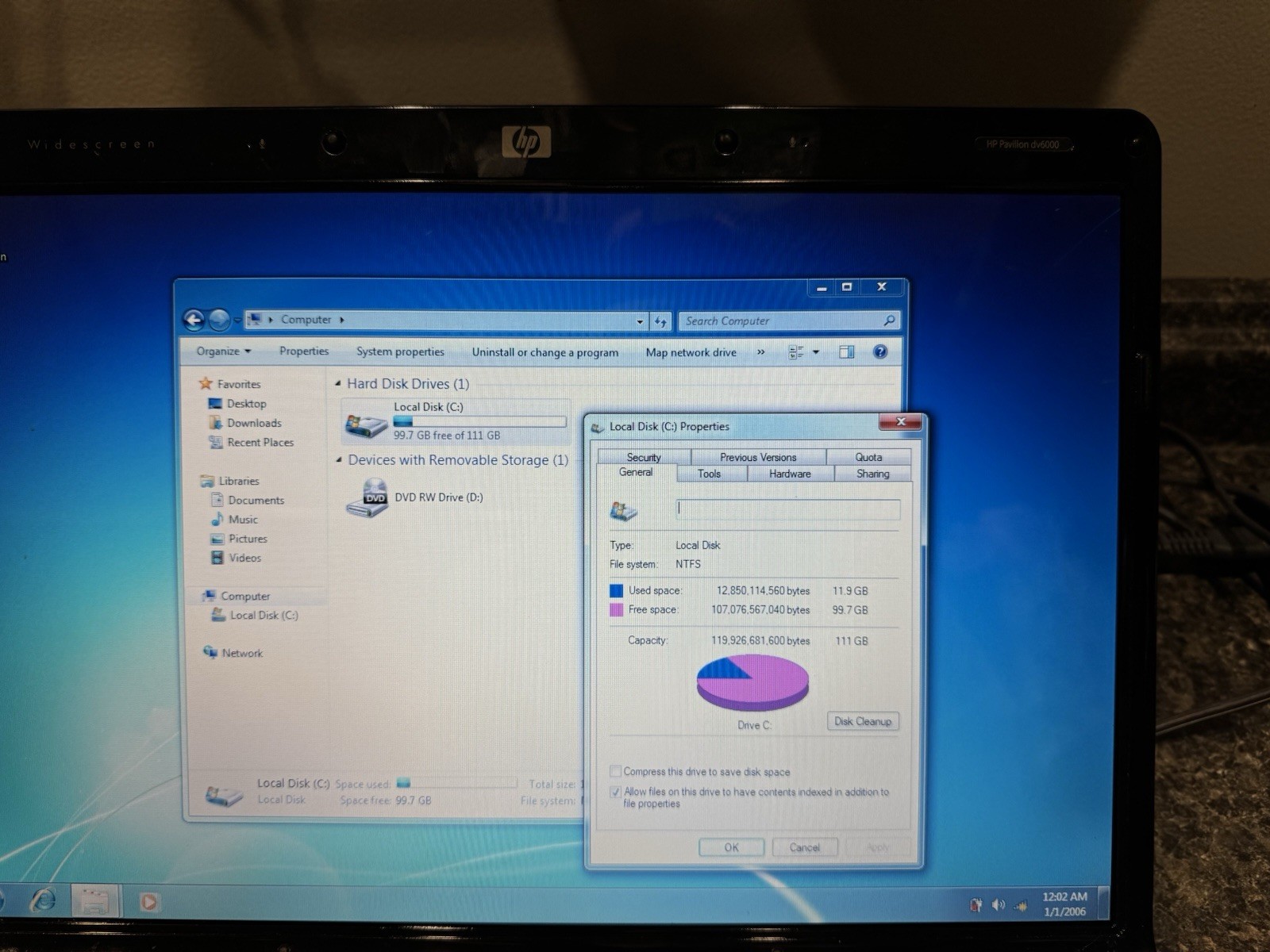
Task: Launch Windows Media Player from taskbar
Action: click(x=148, y=902)
